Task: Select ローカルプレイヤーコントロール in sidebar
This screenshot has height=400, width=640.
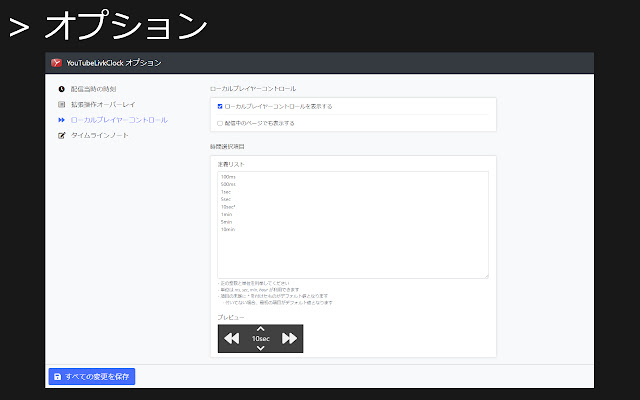Action: [119, 120]
